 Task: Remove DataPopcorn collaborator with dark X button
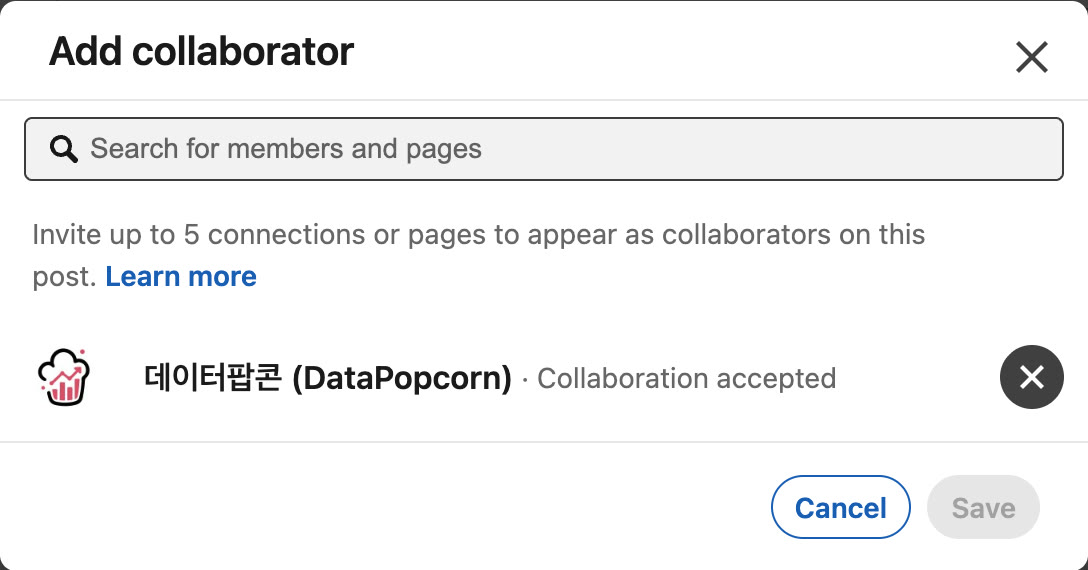[1032, 377]
